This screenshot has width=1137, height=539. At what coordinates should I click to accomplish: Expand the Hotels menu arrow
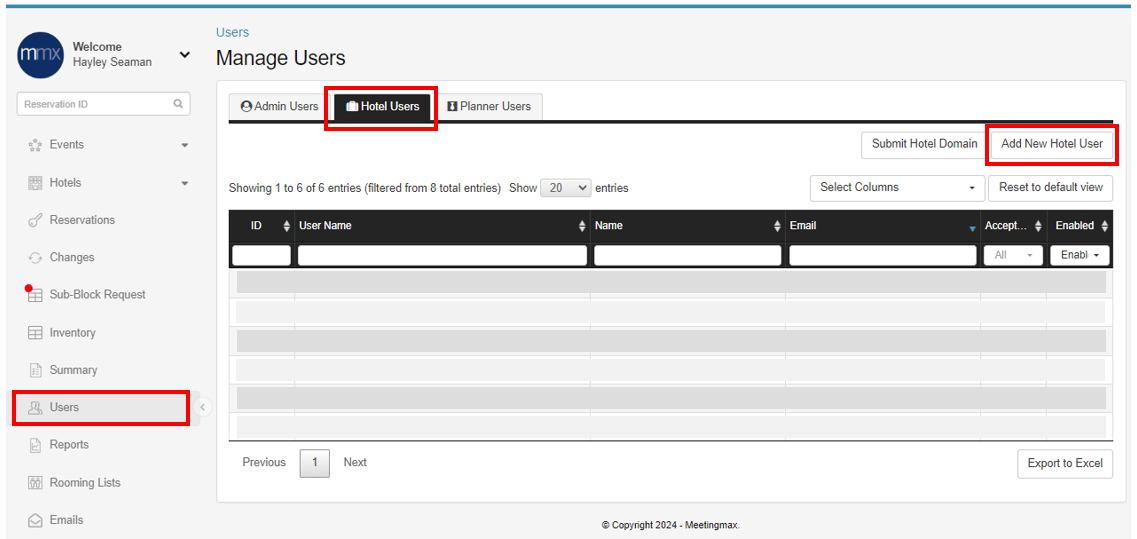(x=185, y=183)
